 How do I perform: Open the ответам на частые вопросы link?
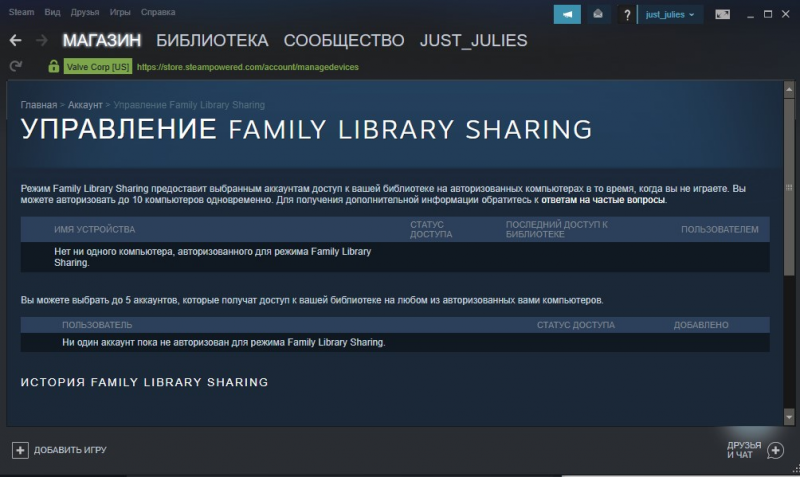[x=603, y=199]
